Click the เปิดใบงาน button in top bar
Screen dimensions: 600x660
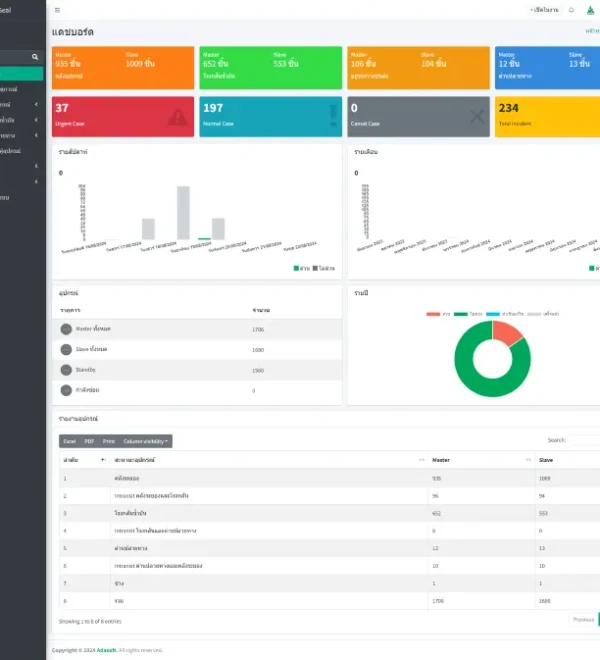point(544,10)
